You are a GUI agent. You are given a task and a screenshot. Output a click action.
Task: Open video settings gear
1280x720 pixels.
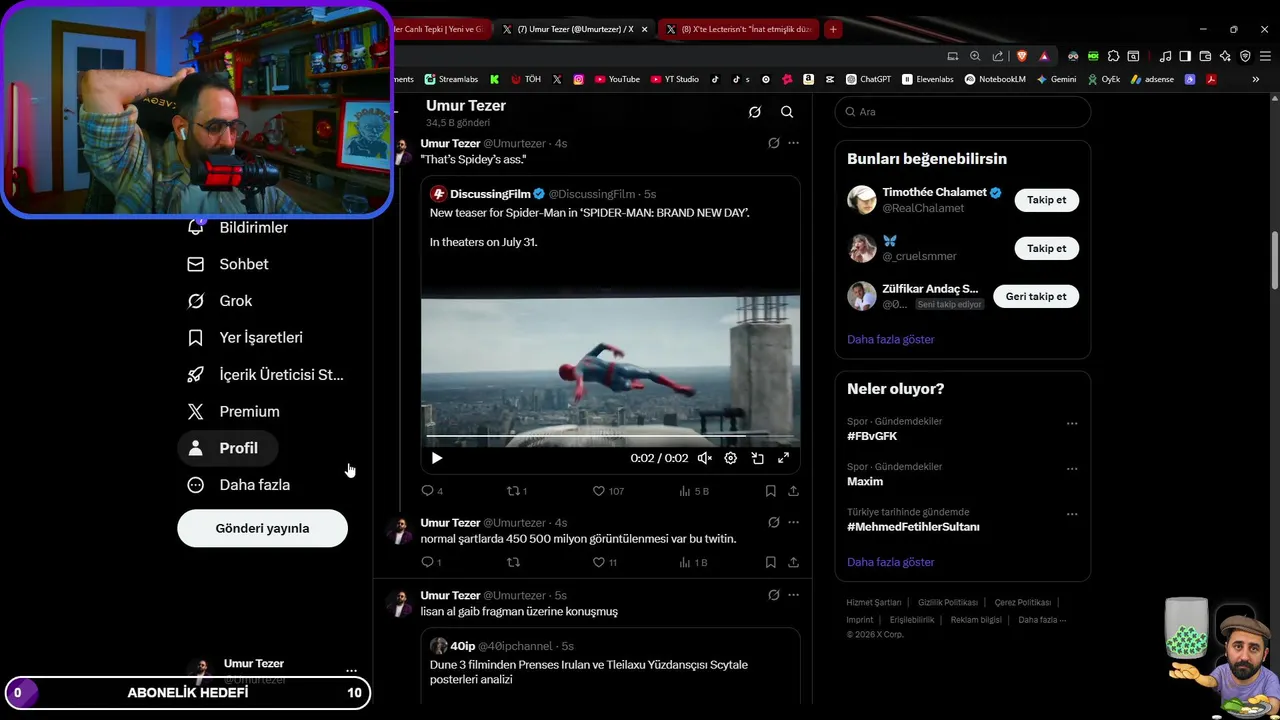coord(731,458)
